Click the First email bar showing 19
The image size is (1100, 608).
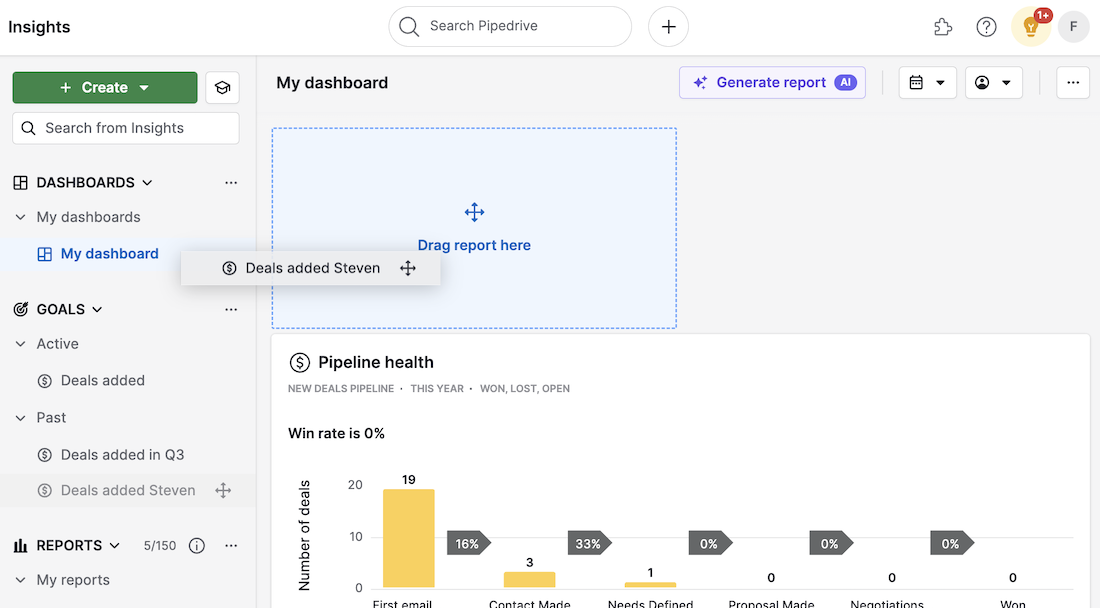tap(408, 539)
